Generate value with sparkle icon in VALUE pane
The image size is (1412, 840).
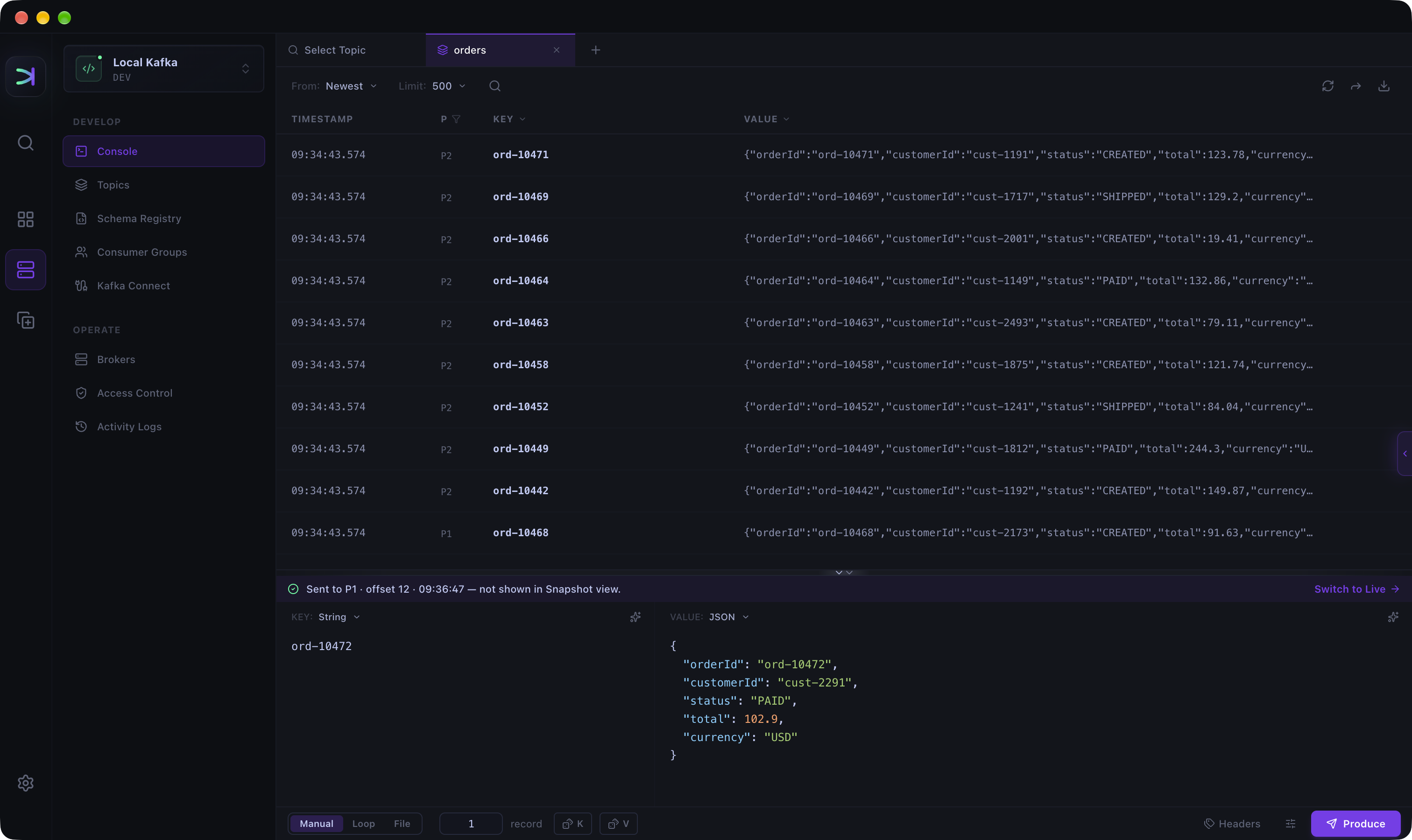(1393, 617)
